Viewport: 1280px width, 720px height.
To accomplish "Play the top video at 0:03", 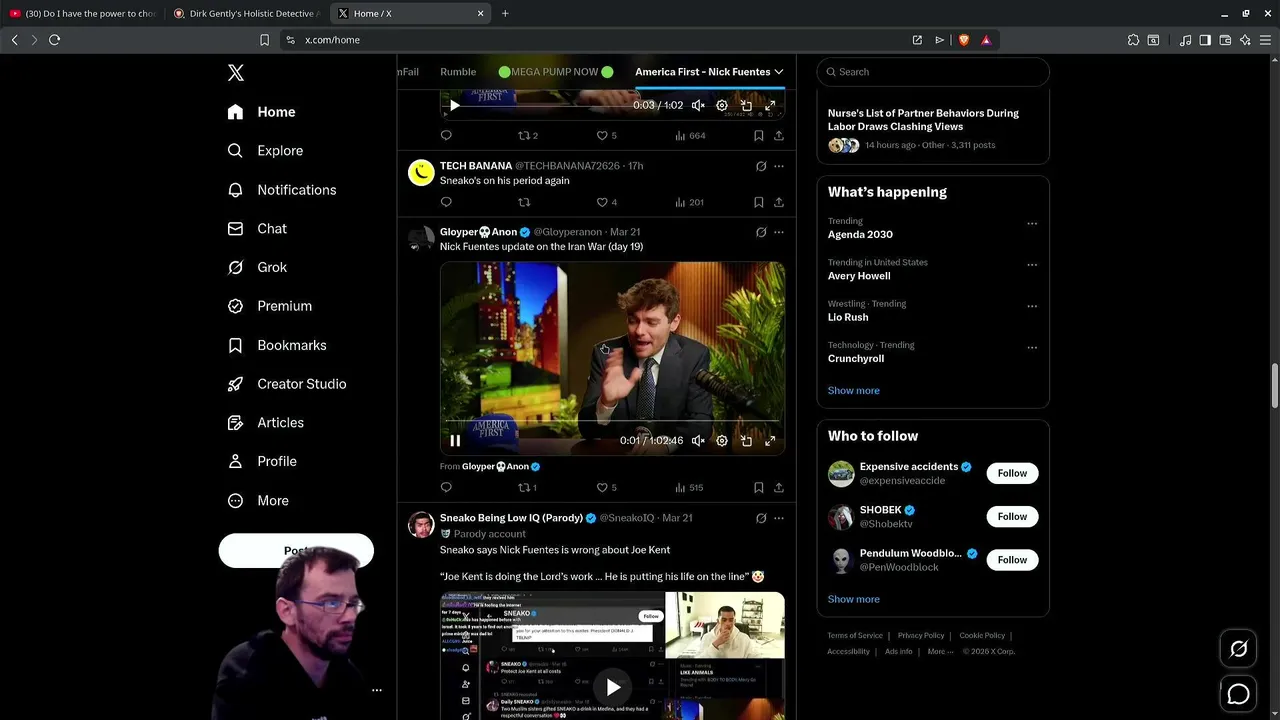I will (455, 105).
